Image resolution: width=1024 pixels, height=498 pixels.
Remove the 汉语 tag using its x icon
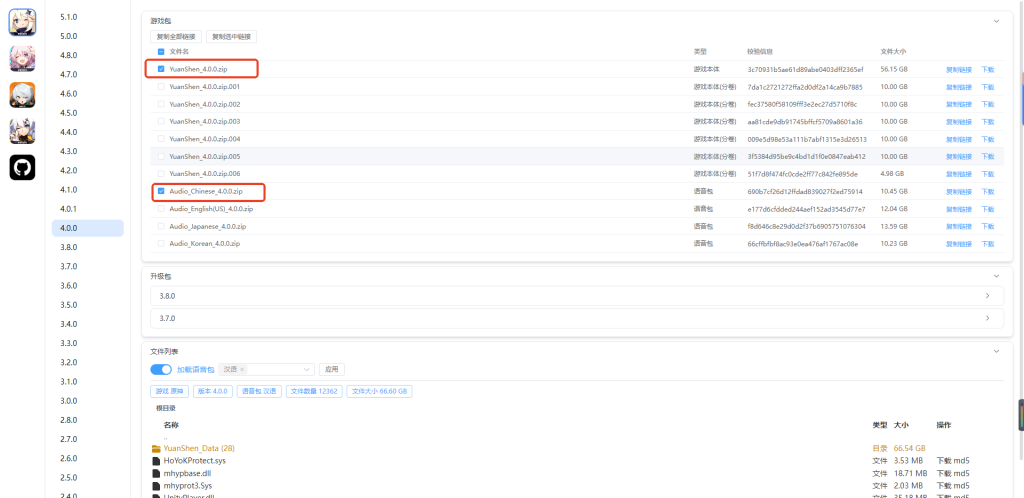click(242, 369)
